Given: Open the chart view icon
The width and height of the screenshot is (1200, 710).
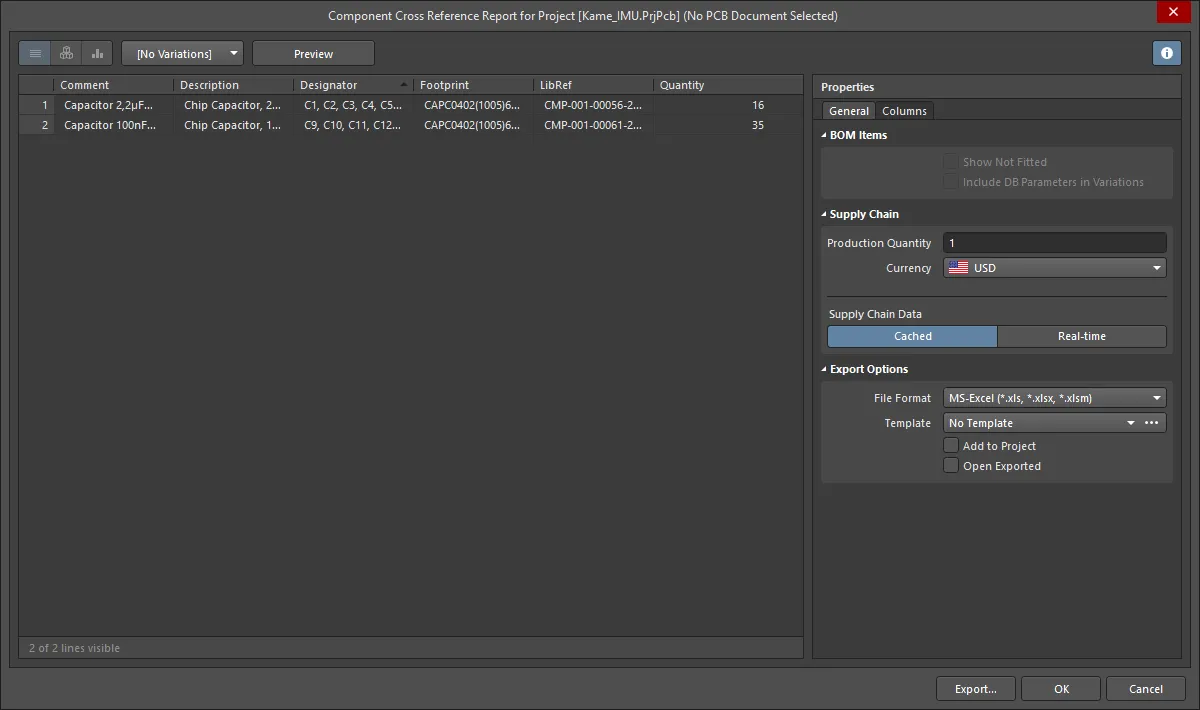Looking at the screenshot, I should coord(97,53).
